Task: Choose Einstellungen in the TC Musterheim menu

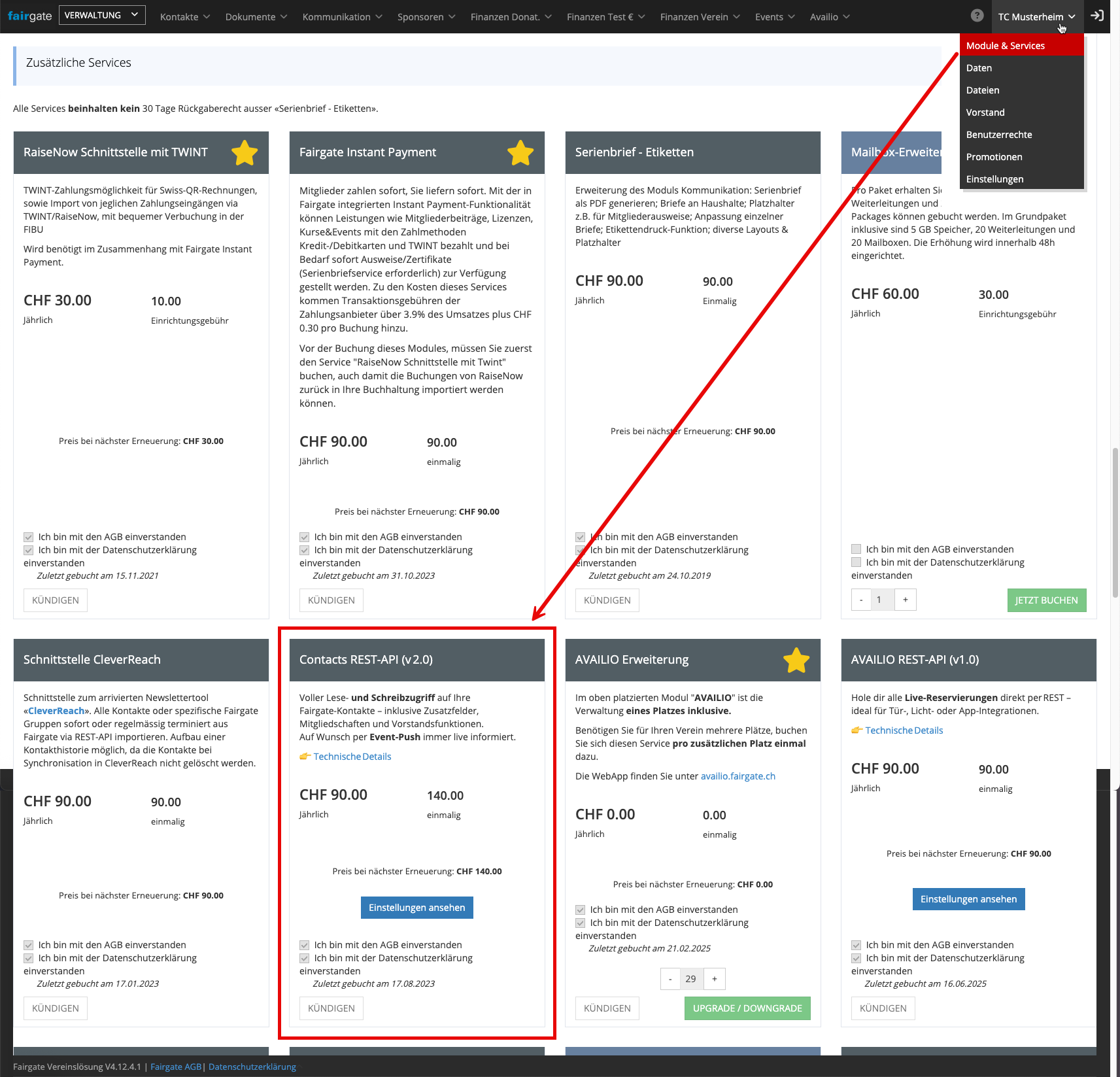Action: [x=994, y=179]
